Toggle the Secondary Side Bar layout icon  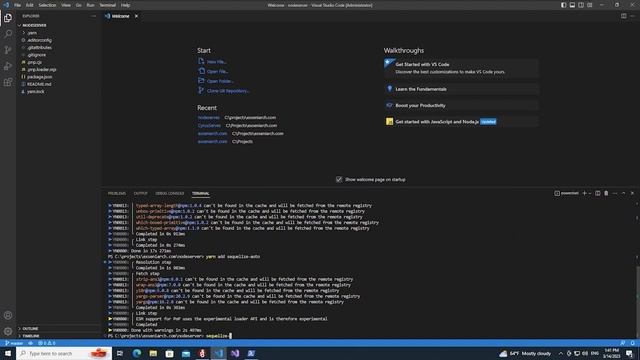(581, 5)
